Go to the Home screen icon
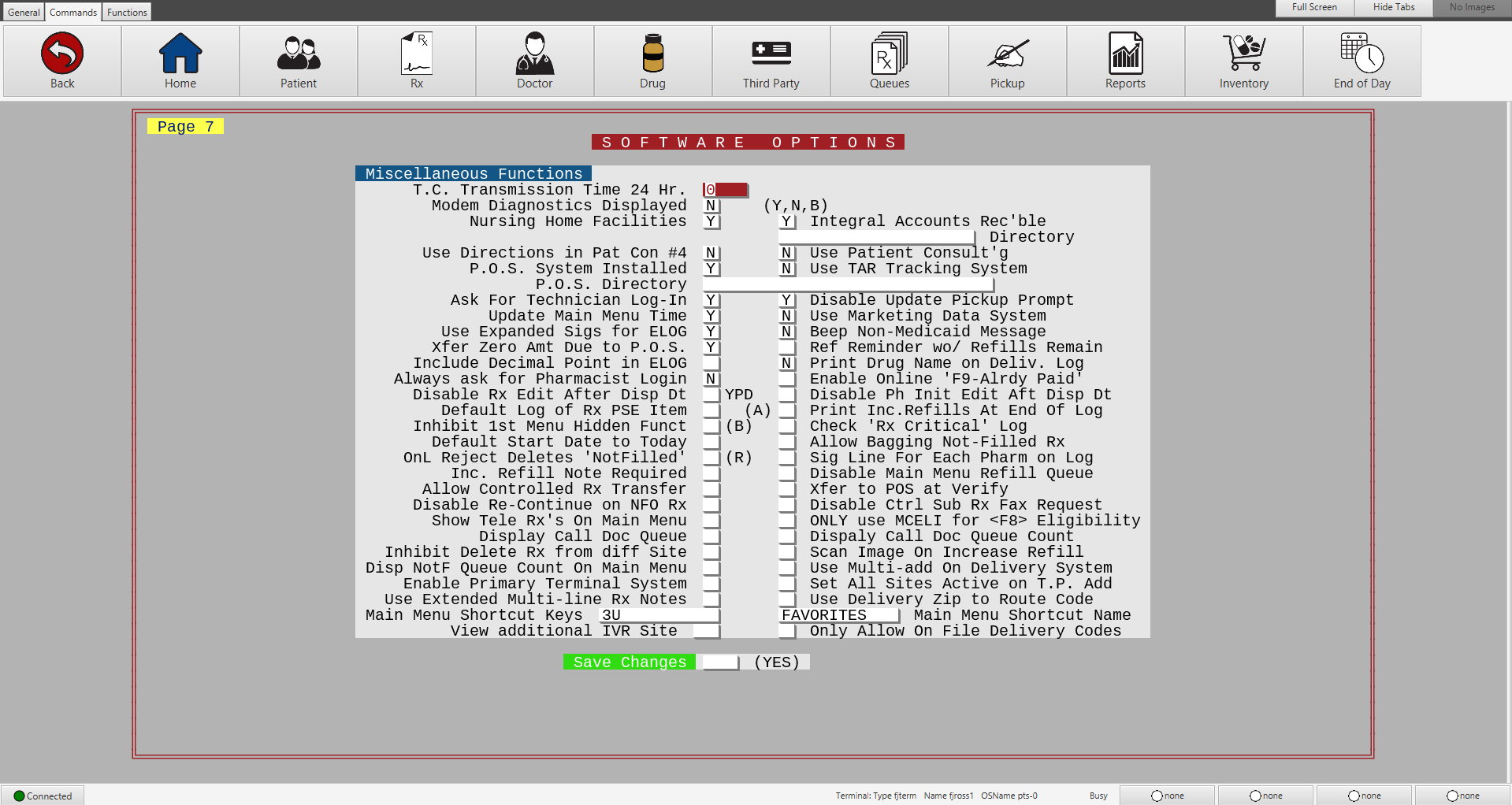Image resolution: width=1512 pixels, height=805 pixels. pyautogui.click(x=180, y=54)
